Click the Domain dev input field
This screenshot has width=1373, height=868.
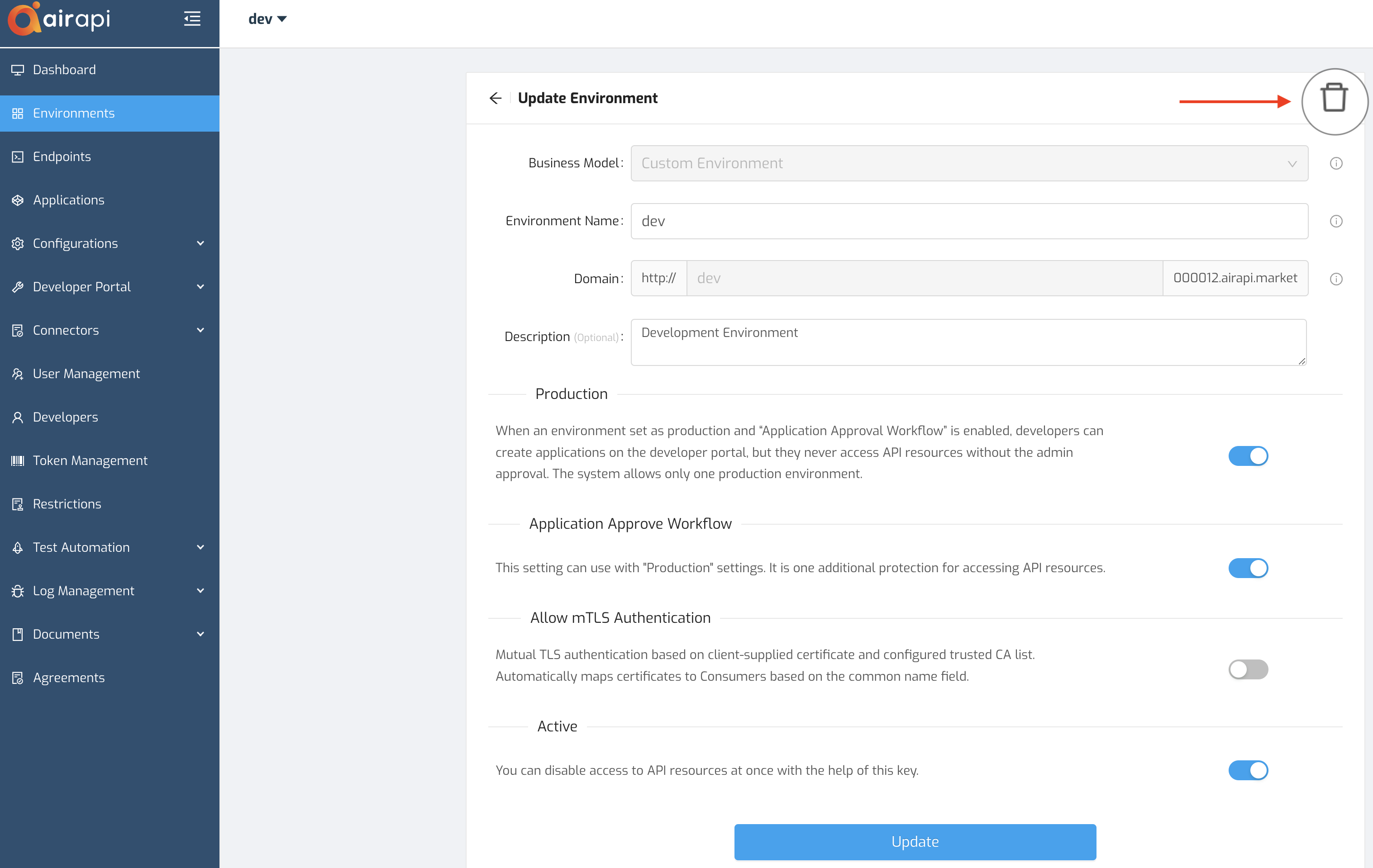[924, 279]
